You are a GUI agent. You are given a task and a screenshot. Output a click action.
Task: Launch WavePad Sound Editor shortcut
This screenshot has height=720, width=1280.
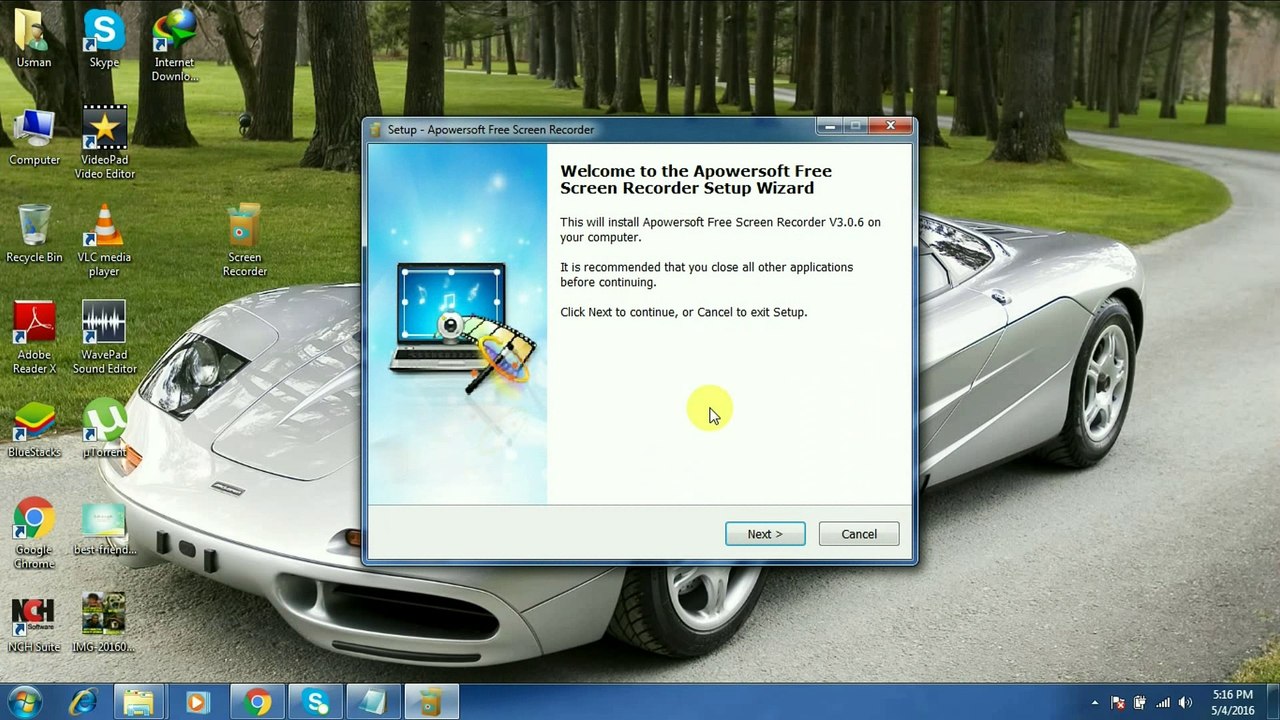[104, 338]
